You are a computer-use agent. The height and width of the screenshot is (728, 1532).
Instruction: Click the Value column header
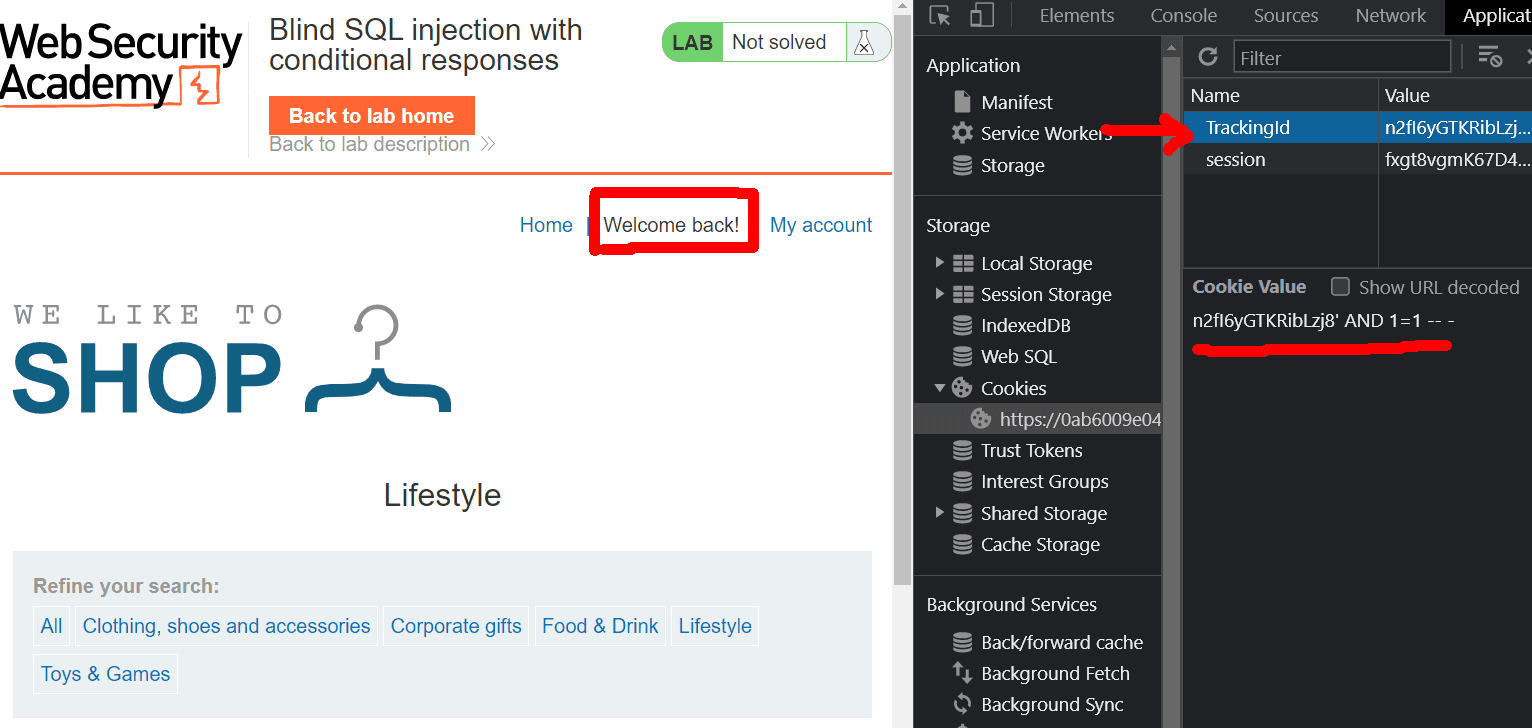pyautogui.click(x=1455, y=96)
